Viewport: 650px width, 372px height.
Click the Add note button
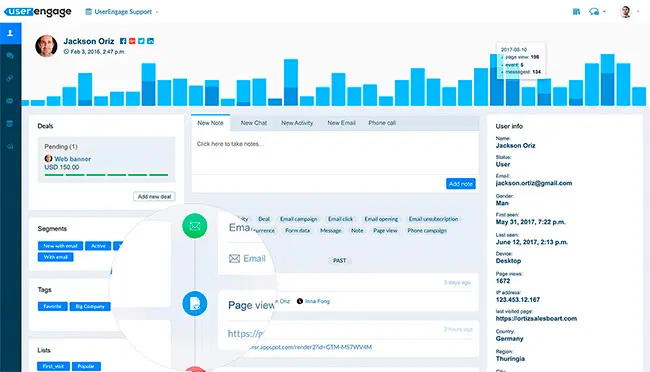[461, 184]
